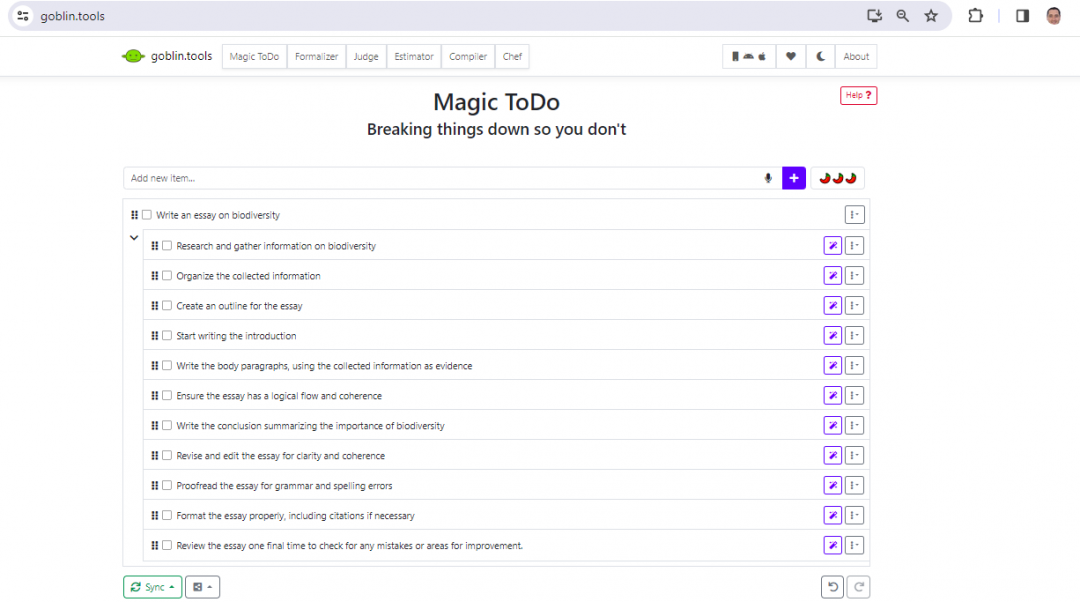Open the heart support icon in navbar
This screenshot has height=602, width=1080.
point(791,57)
